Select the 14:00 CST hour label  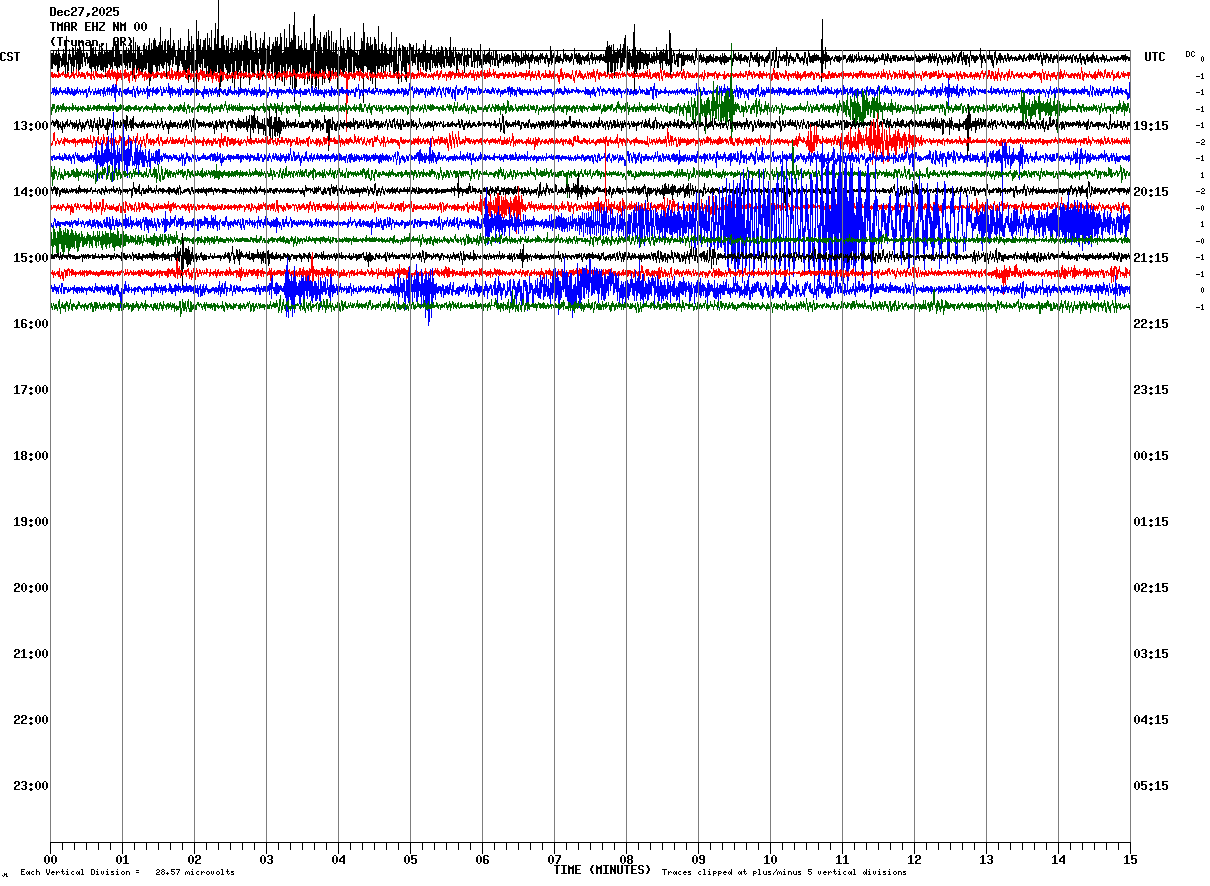coord(31,192)
